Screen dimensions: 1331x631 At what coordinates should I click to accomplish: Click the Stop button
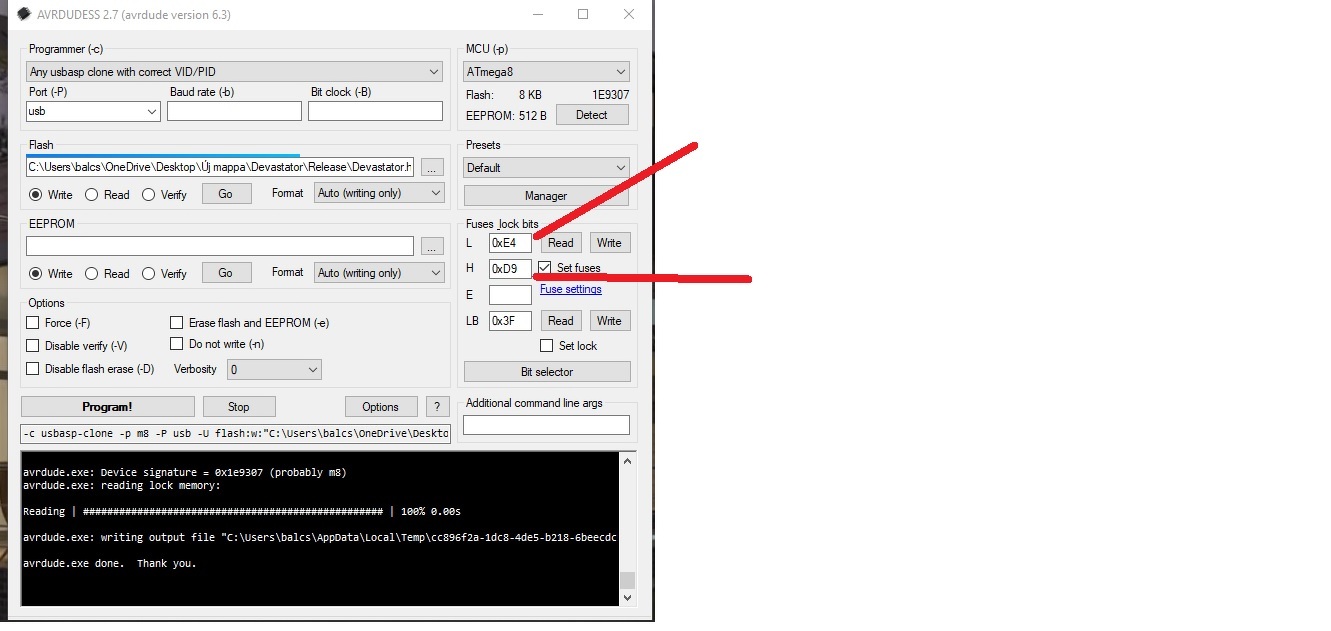239,407
